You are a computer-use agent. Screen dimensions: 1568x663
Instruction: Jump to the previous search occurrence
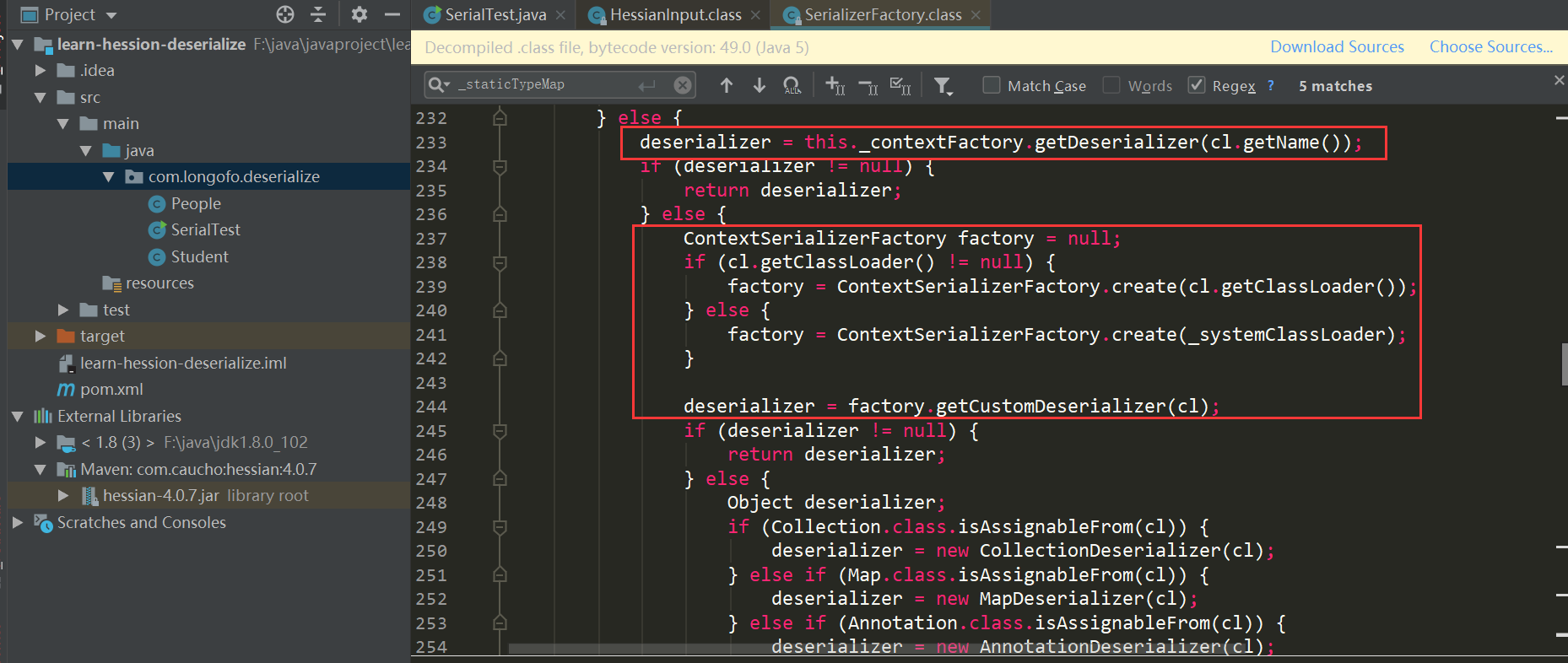726,85
